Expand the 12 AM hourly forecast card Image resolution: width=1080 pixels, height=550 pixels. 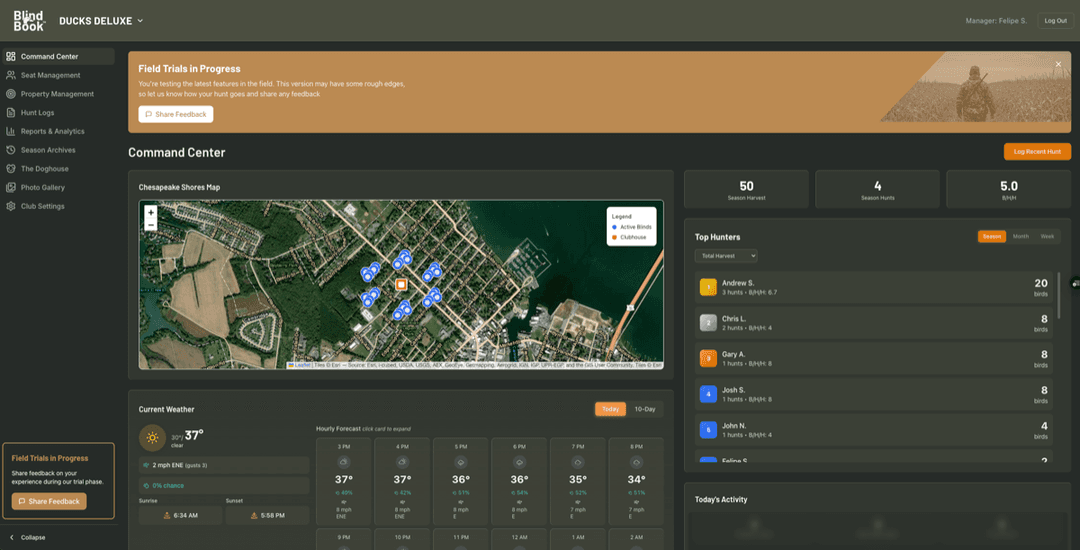click(x=519, y=539)
